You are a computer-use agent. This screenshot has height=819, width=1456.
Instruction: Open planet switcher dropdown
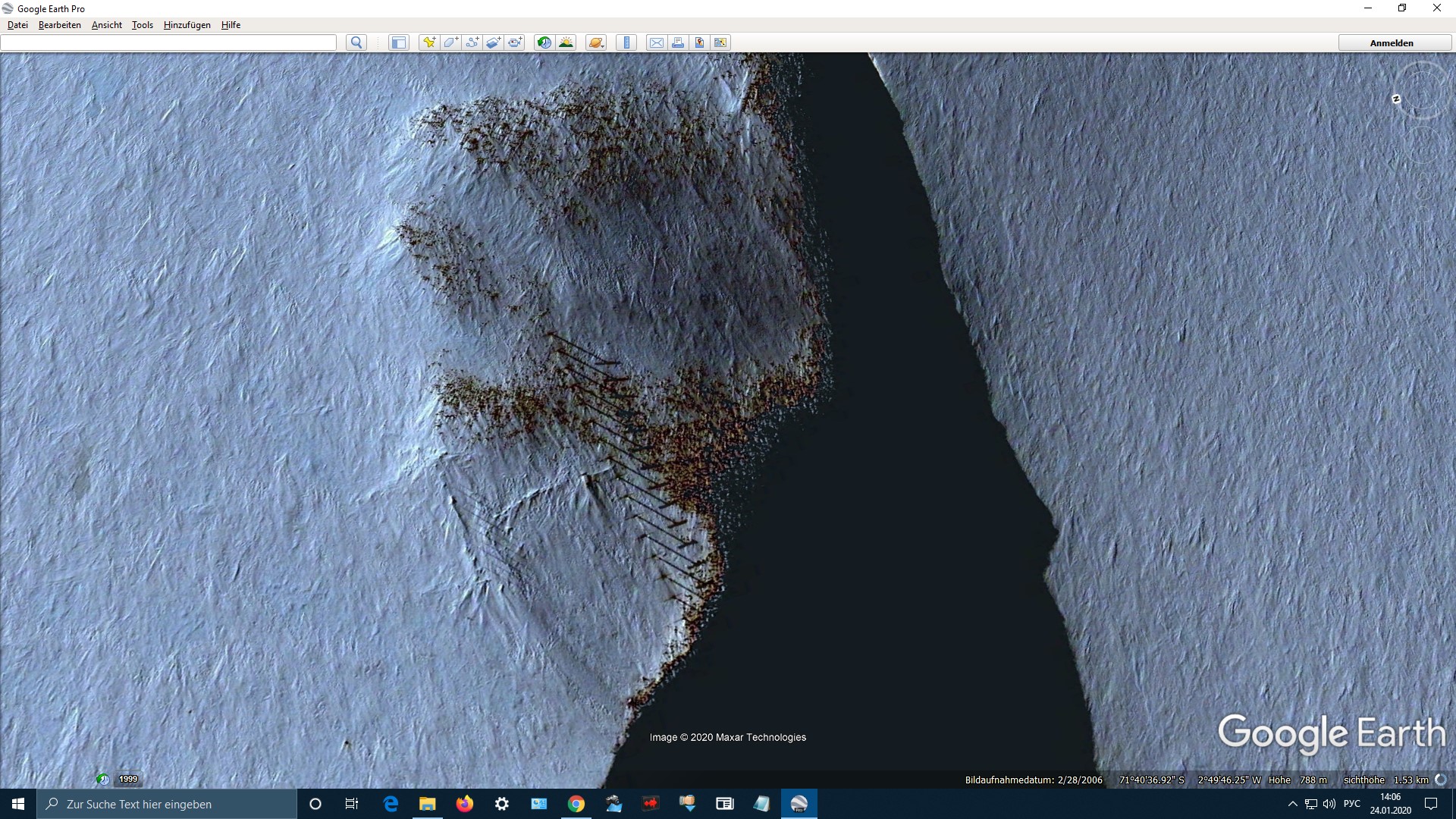(x=596, y=42)
